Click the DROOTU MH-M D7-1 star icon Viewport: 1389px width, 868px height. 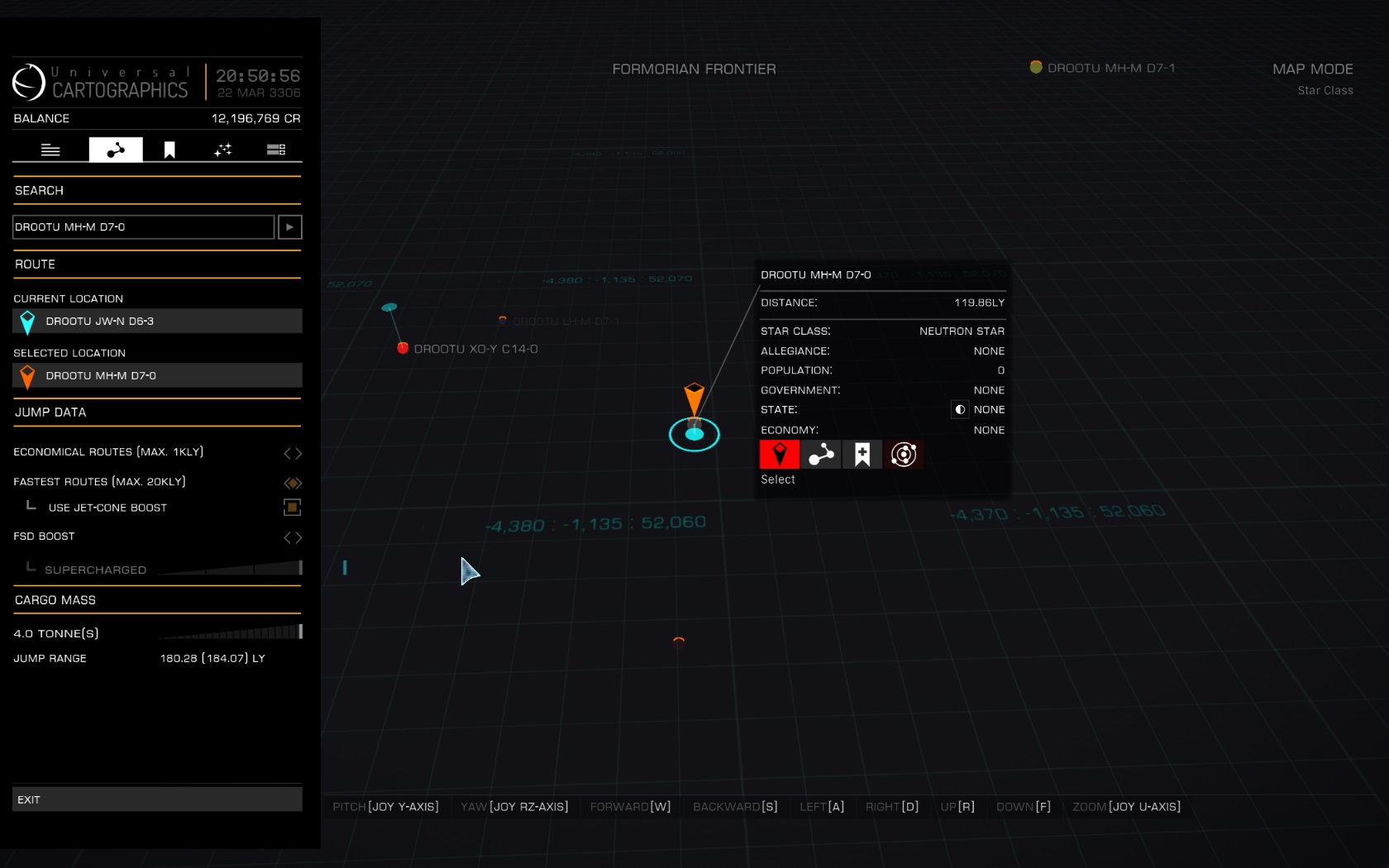[1036, 67]
